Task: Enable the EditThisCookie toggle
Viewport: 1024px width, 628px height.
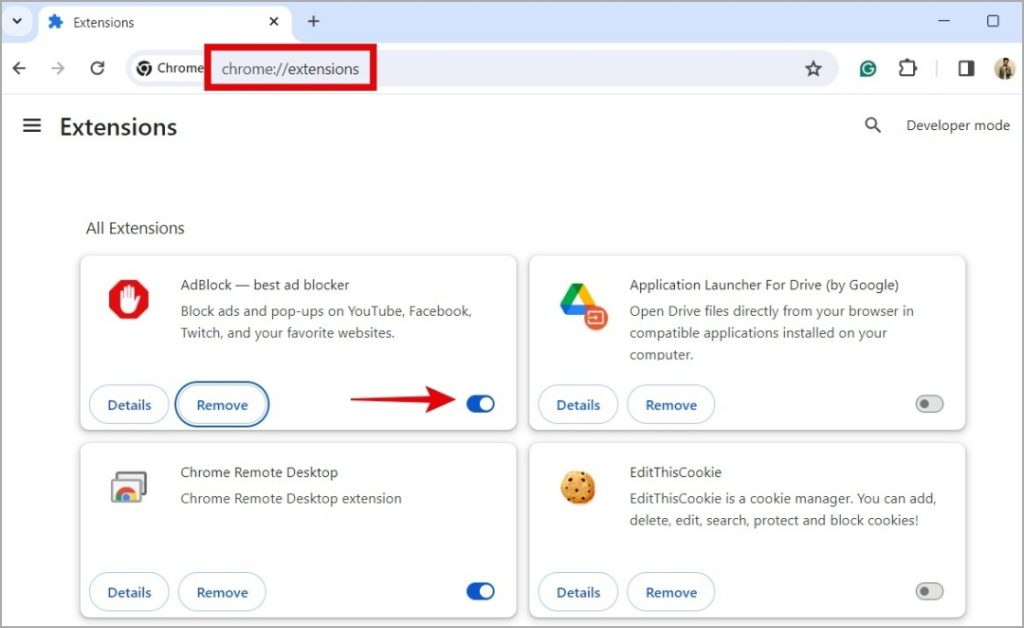Action: (929, 591)
